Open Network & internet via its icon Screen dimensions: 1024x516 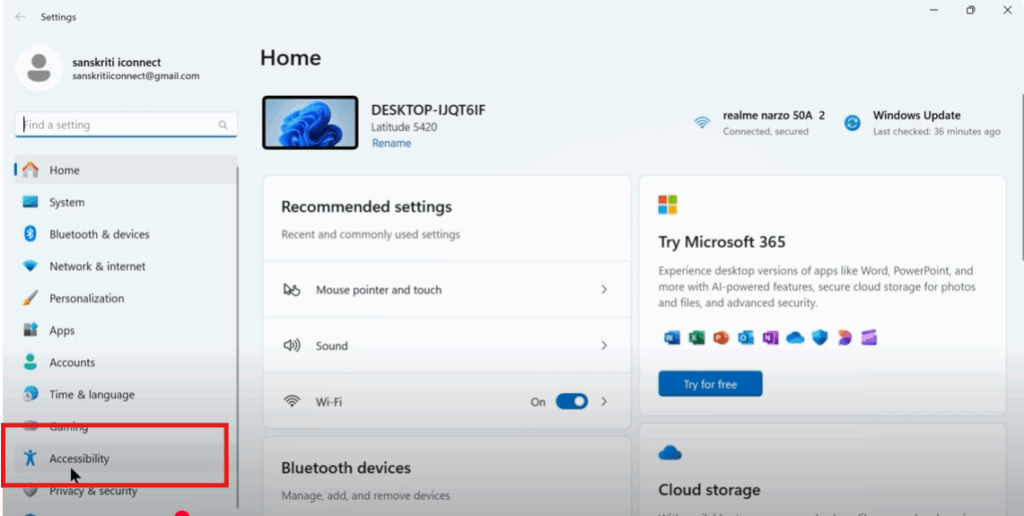point(30,266)
